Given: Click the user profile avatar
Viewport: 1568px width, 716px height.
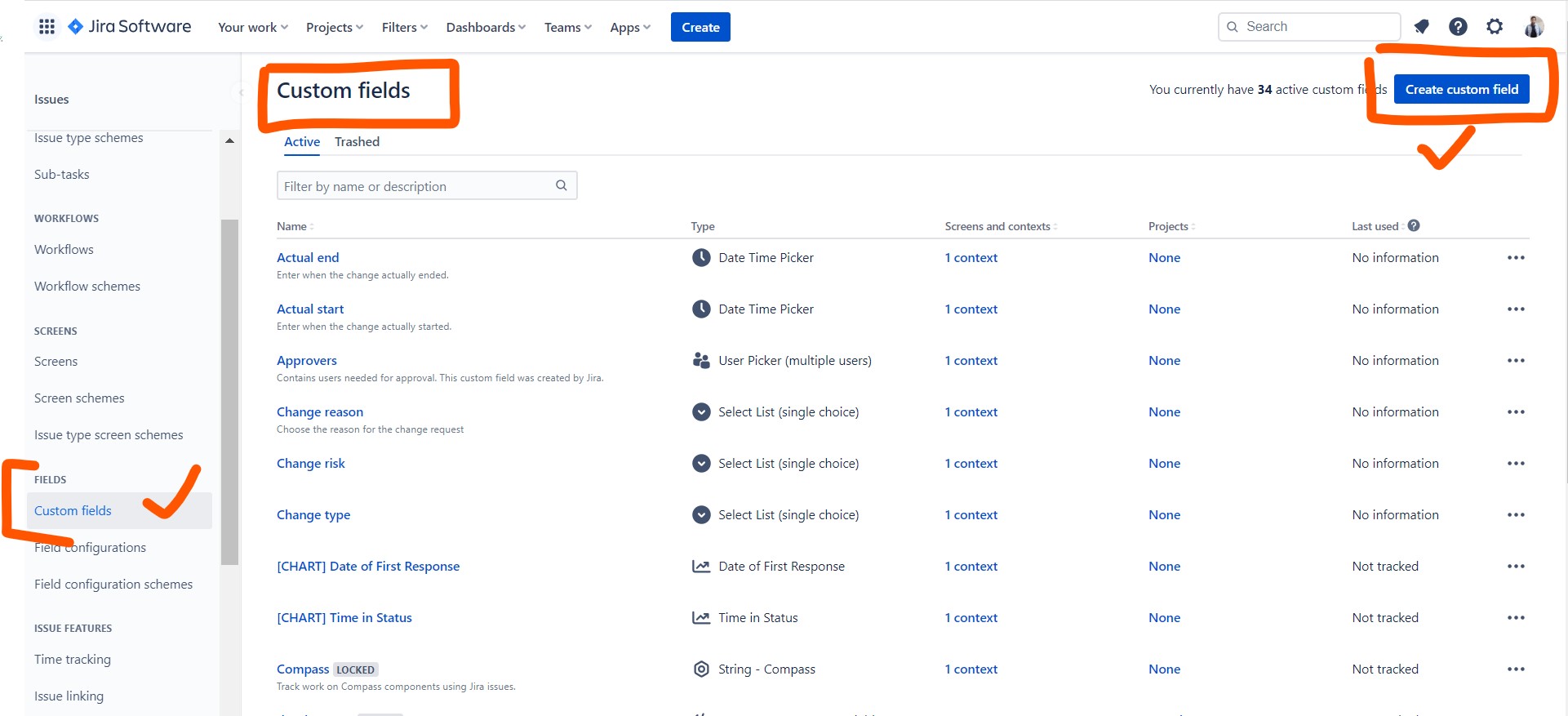Looking at the screenshot, I should [1533, 27].
